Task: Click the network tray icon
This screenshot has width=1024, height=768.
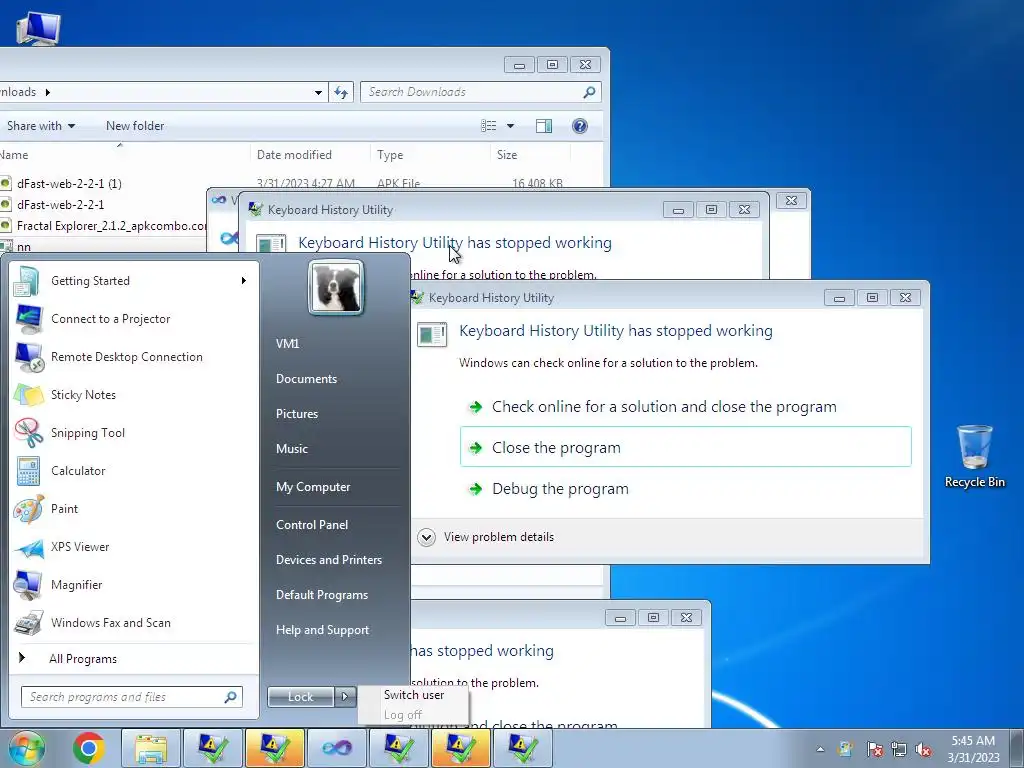Action: (x=899, y=749)
